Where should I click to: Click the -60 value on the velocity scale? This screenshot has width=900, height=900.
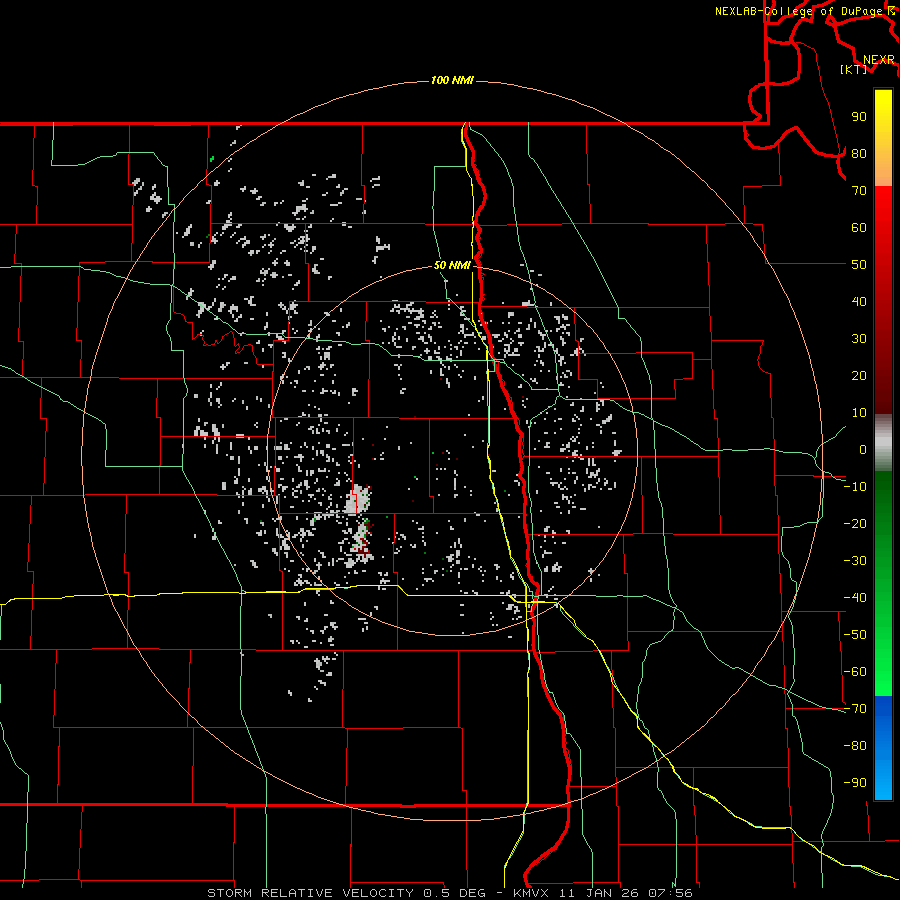[x=855, y=672]
